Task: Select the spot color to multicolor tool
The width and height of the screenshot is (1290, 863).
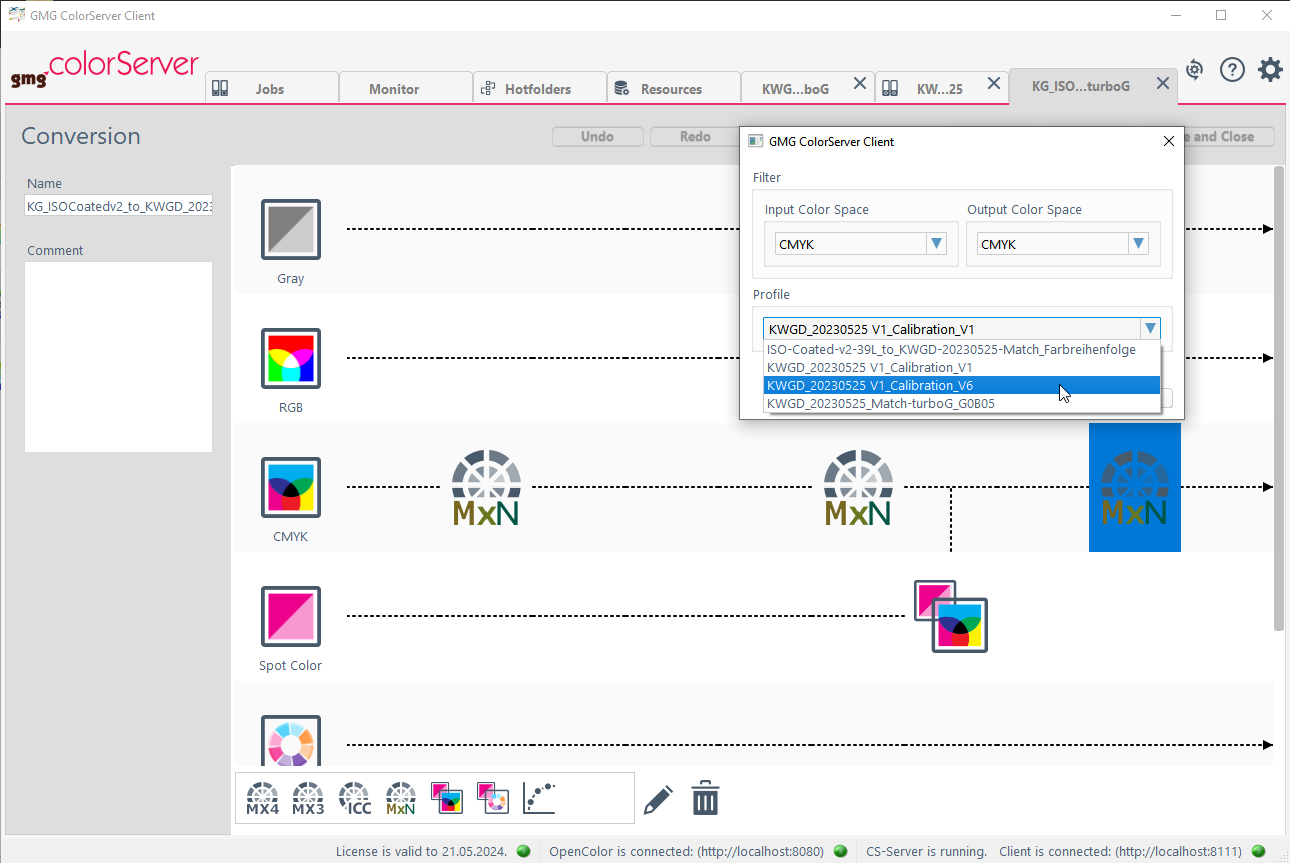Action: point(494,798)
